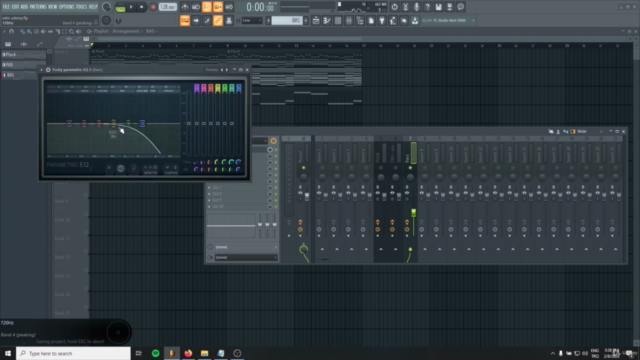The height and width of the screenshot is (360, 640).
Task: Open the EDIT menu
Action: coord(15,7)
